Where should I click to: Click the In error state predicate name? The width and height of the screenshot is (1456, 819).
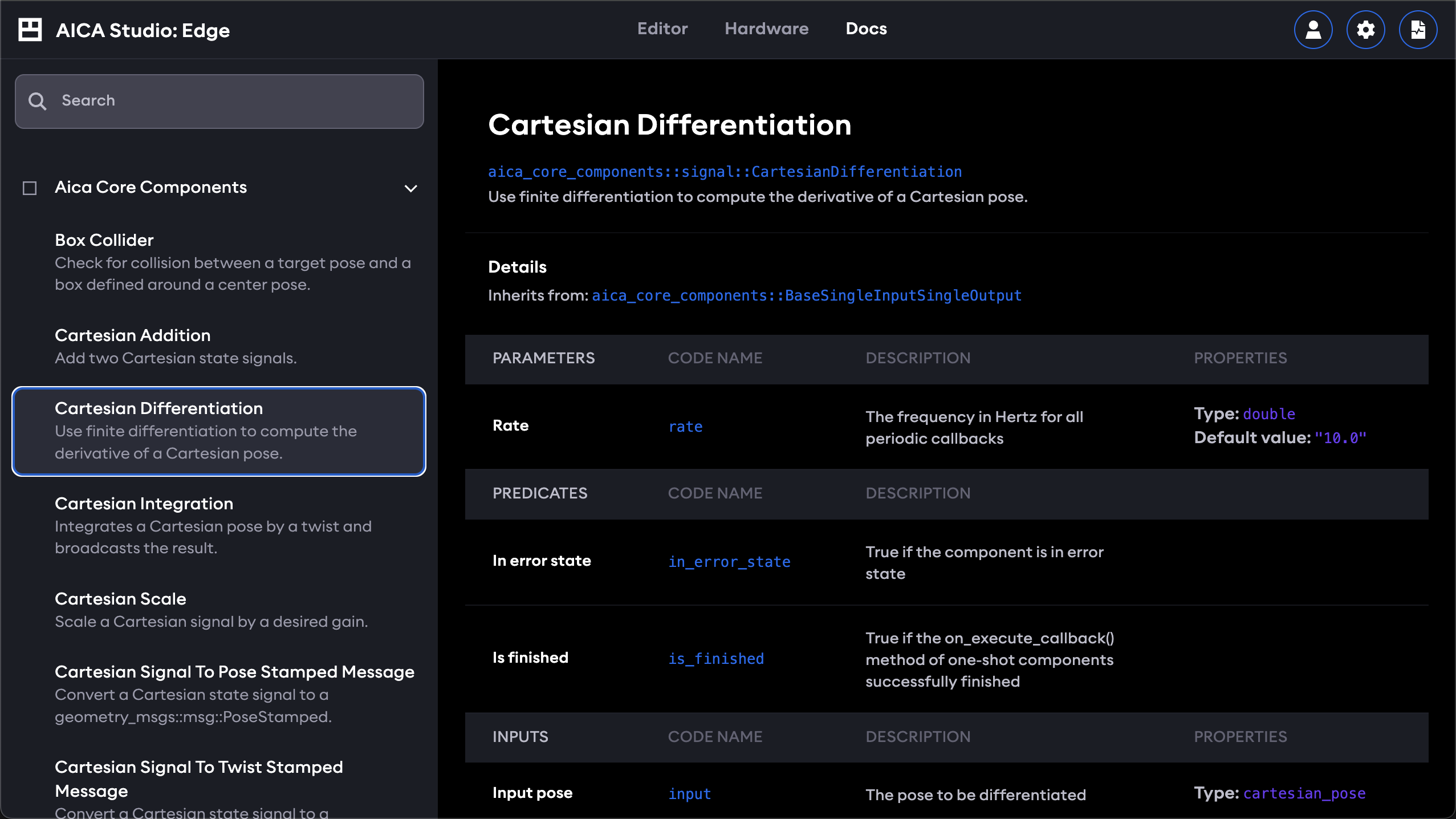(542, 561)
